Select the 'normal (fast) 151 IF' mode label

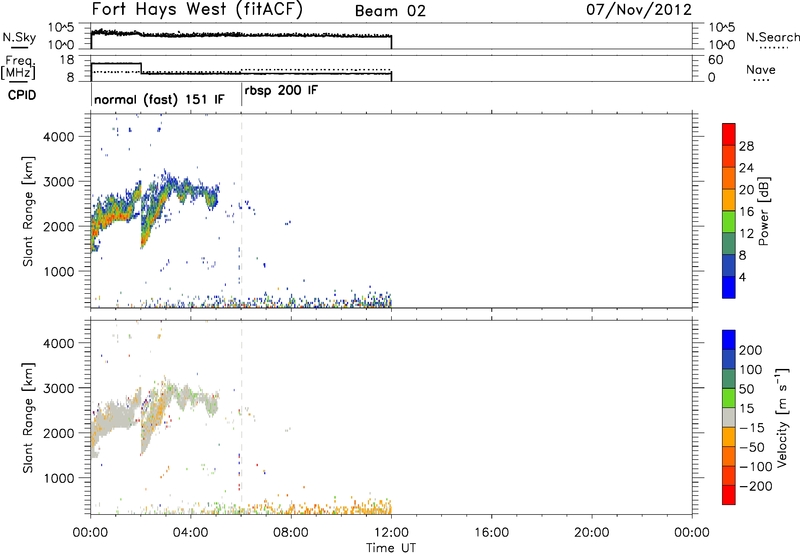click(x=159, y=99)
